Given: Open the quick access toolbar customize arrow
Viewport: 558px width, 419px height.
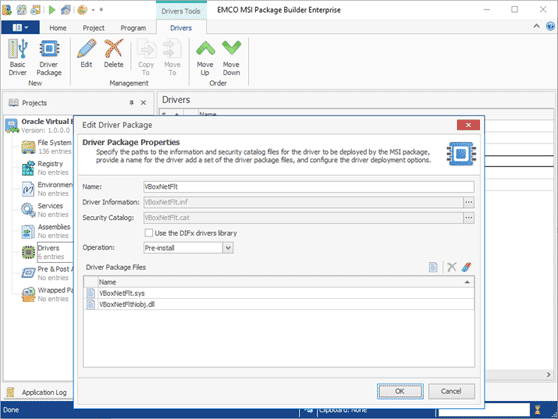Looking at the screenshot, I should pyautogui.click(x=101, y=10).
